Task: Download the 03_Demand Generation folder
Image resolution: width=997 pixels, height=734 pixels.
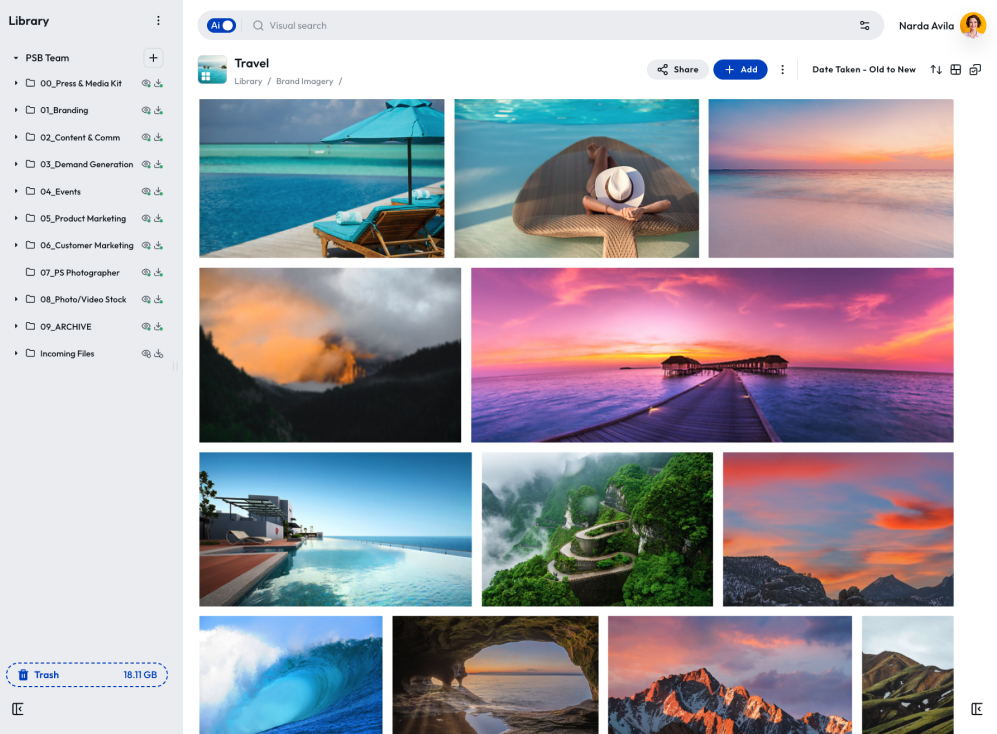Action: [158, 164]
